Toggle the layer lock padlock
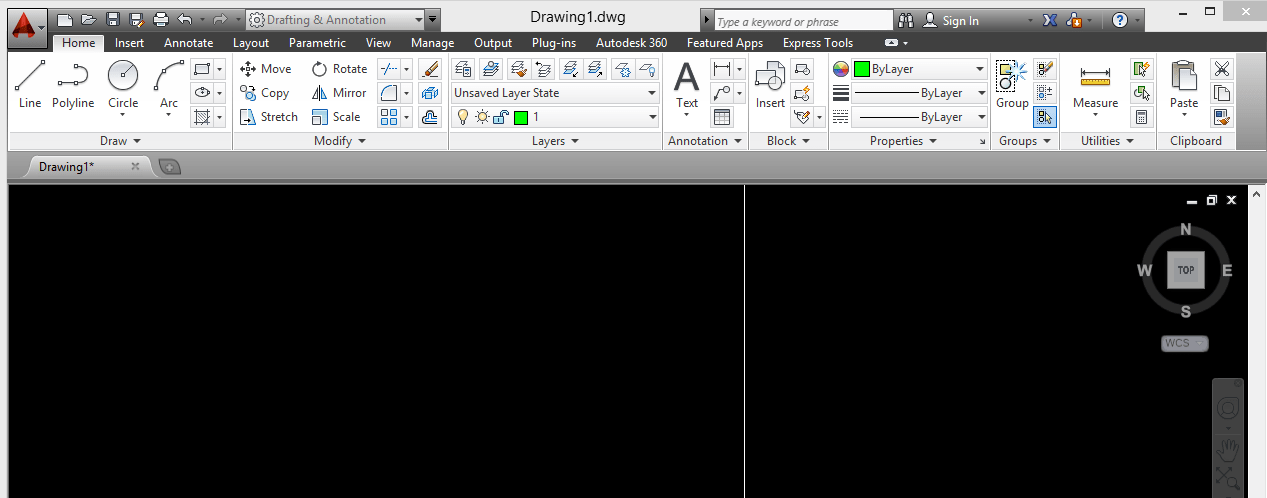1267x498 pixels. click(501, 117)
